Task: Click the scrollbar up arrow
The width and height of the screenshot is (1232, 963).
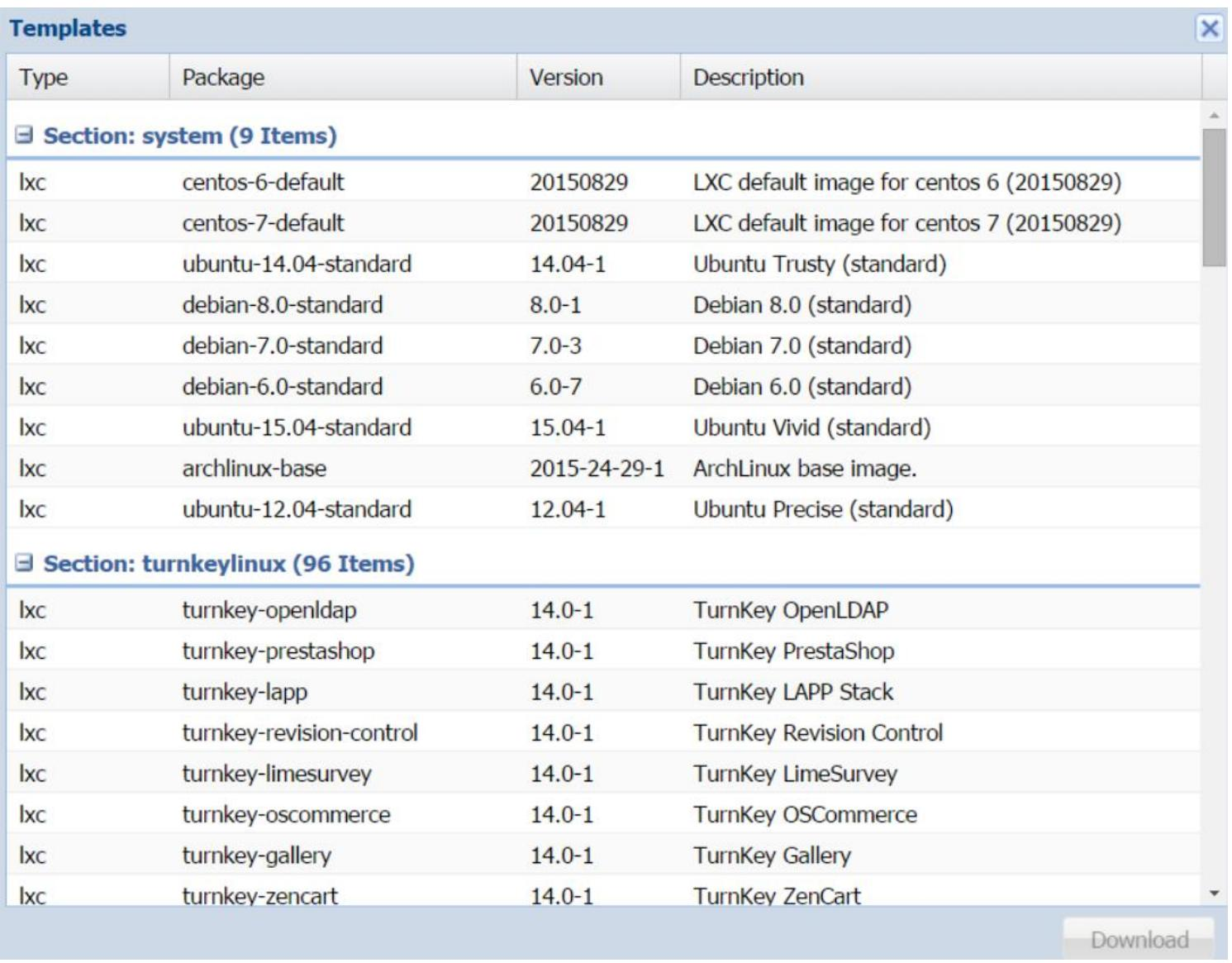Action: [1214, 115]
